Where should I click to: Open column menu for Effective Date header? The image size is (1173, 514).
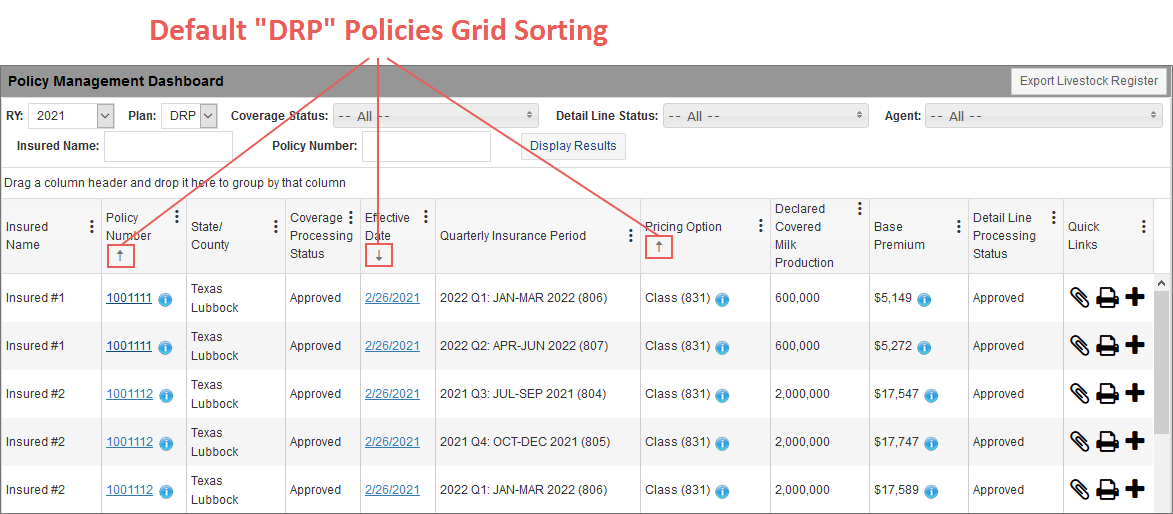(426, 217)
